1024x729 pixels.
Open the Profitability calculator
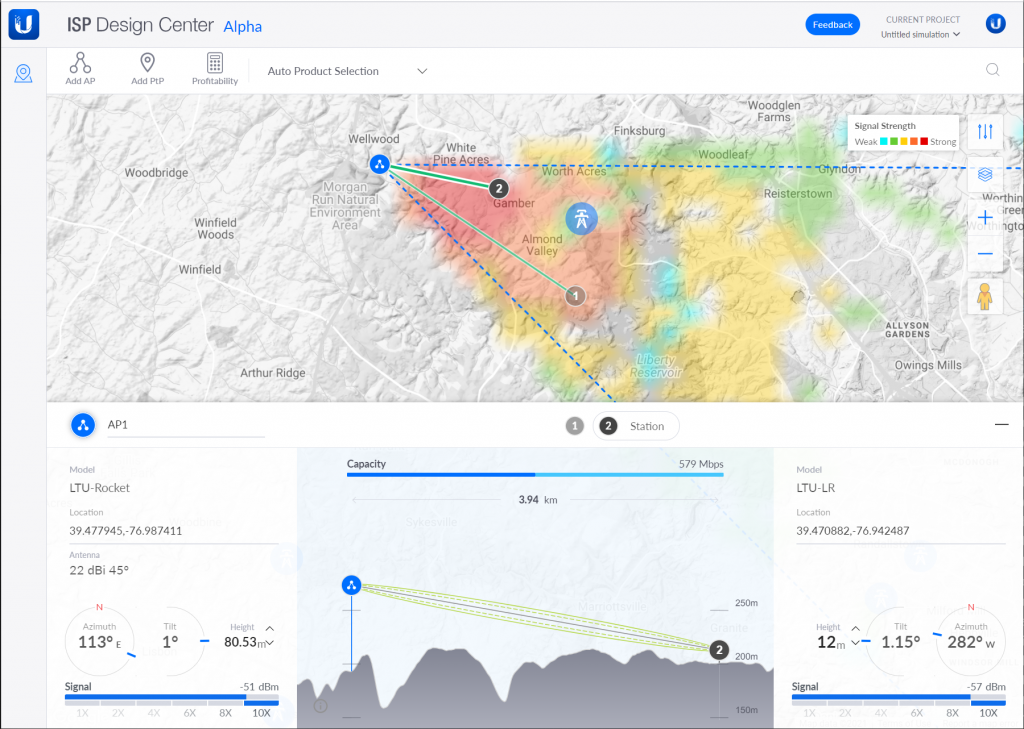point(214,63)
